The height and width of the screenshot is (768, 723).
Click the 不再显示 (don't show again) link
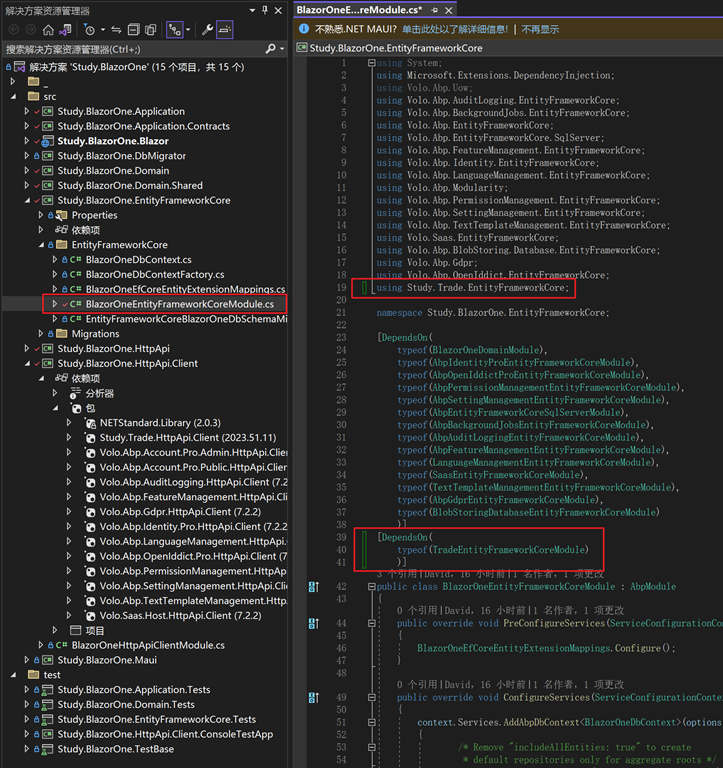coord(540,29)
